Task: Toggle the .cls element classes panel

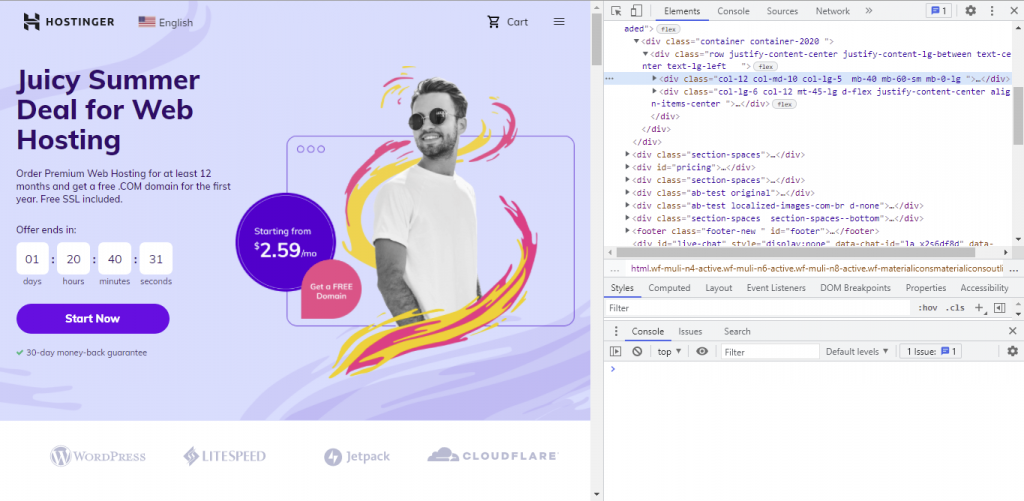Action: (956, 308)
